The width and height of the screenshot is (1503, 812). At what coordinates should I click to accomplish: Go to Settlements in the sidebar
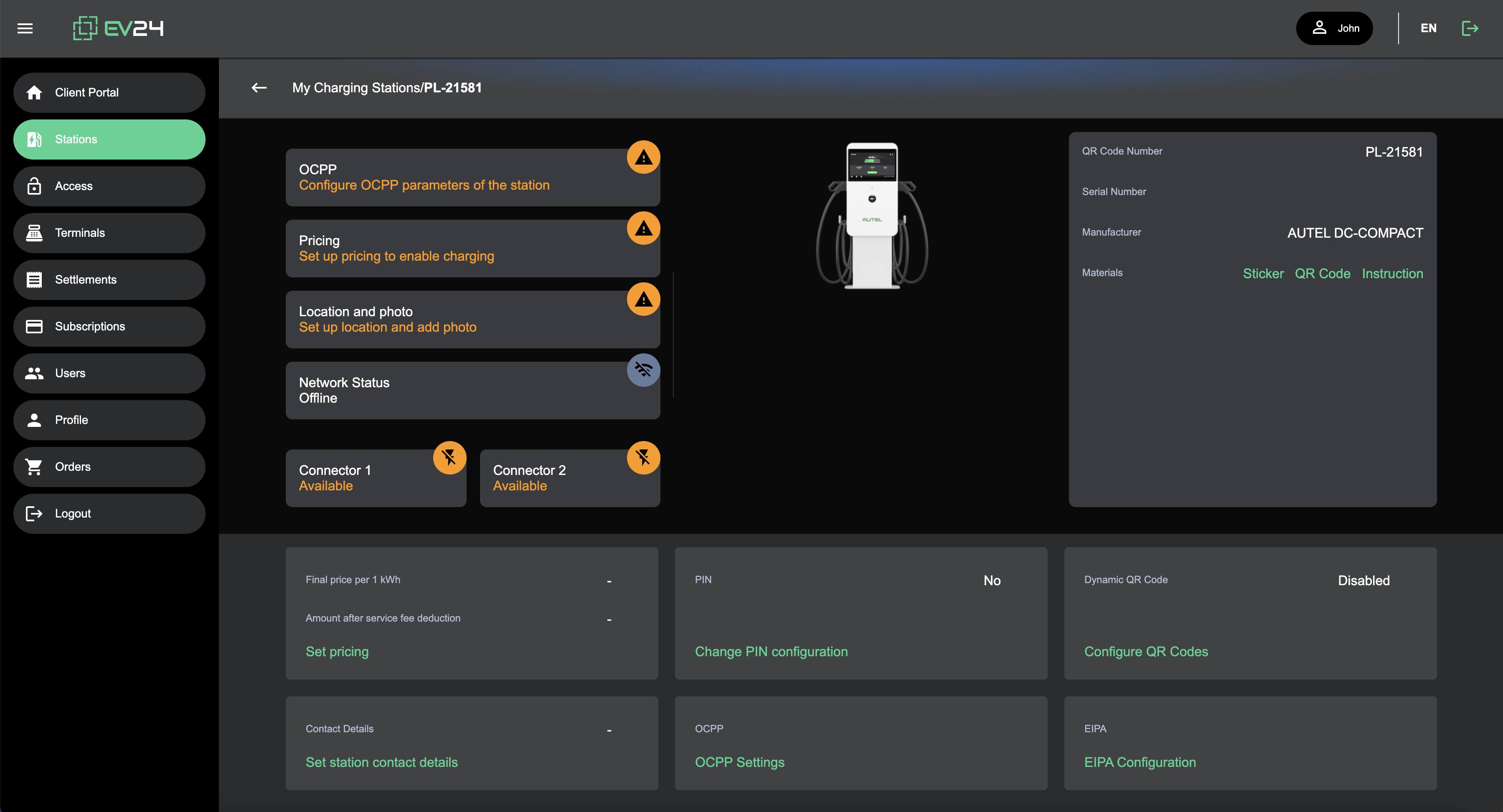tap(109, 279)
